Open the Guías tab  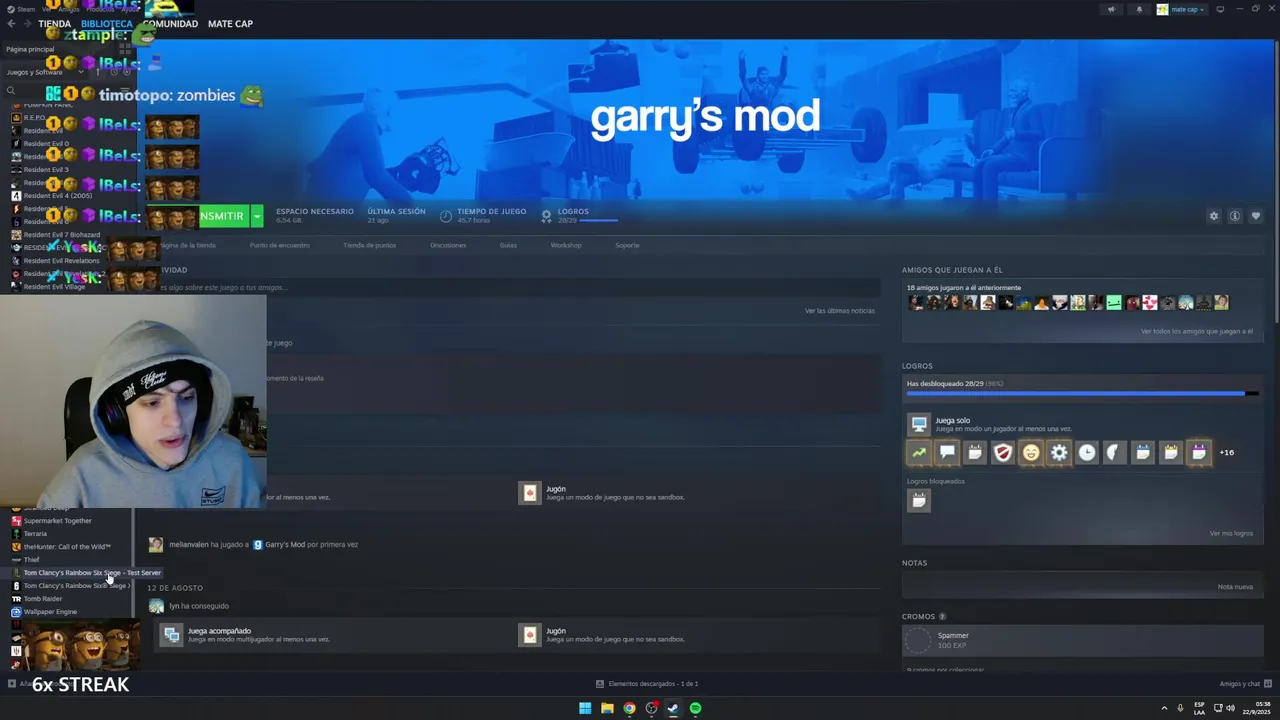pos(508,245)
